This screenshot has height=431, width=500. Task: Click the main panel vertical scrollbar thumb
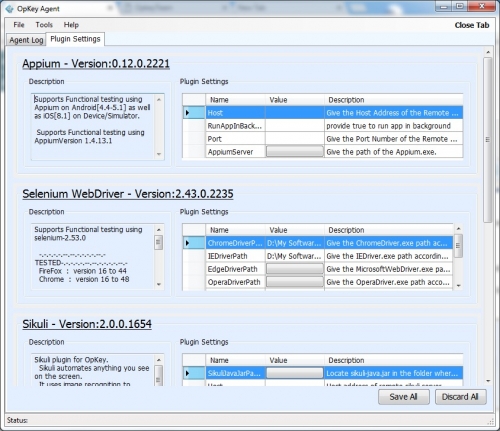[488, 140]
